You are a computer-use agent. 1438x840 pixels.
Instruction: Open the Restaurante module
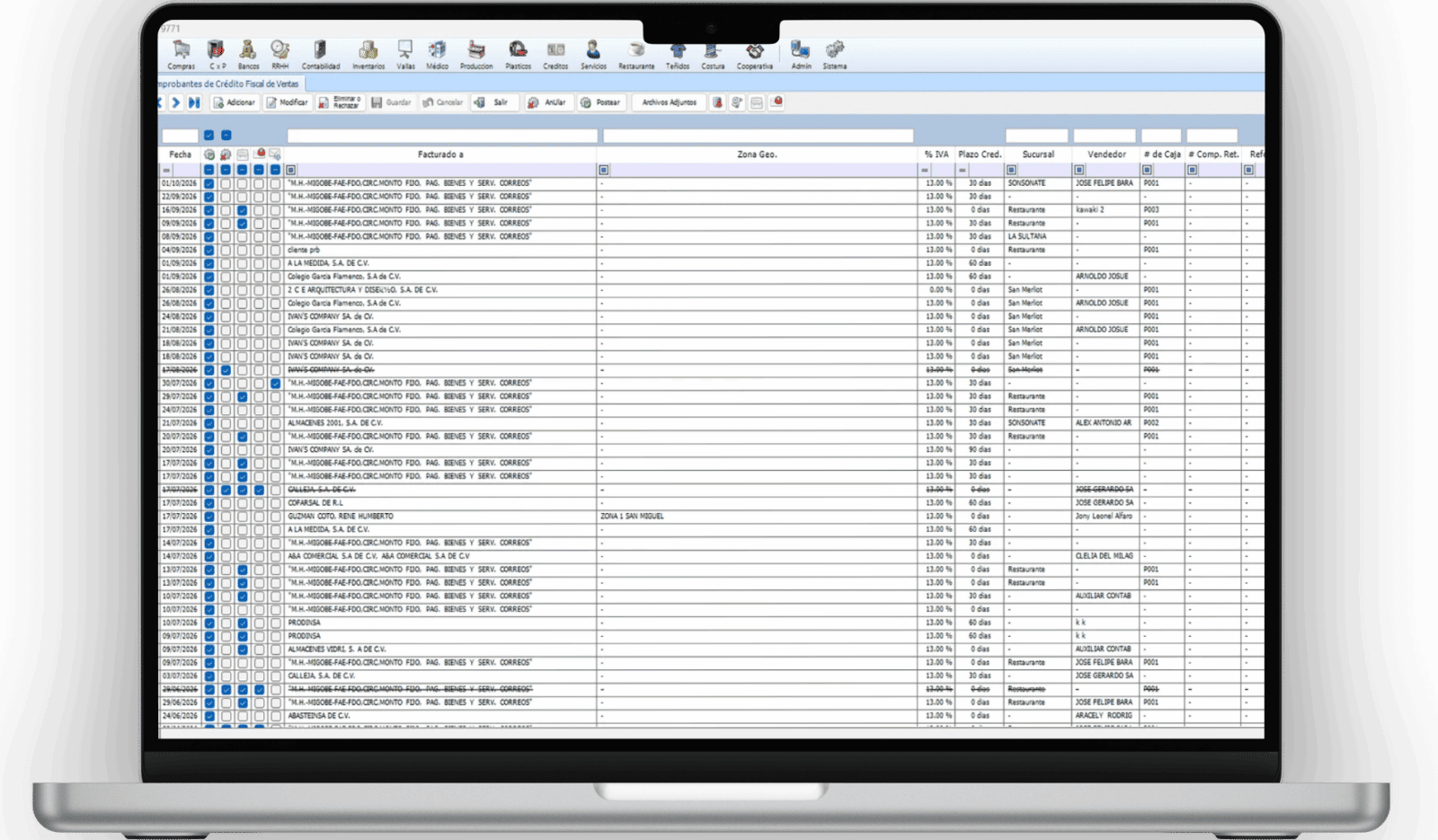[636, 55]
